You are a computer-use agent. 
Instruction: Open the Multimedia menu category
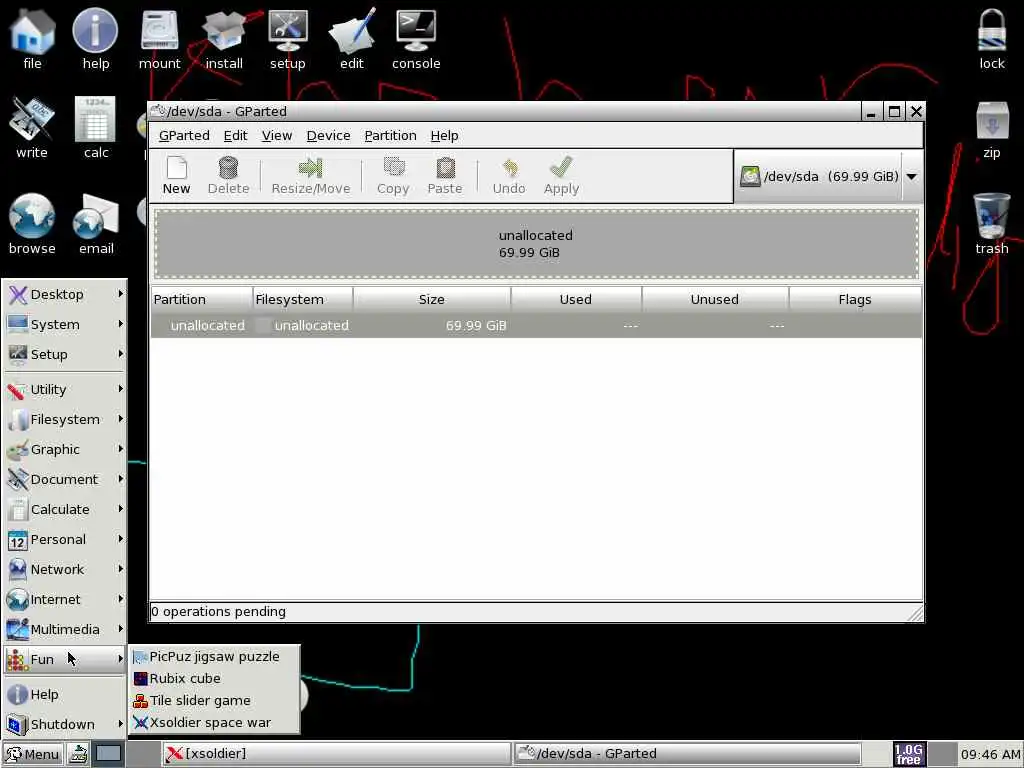click(x=65, y=630)
